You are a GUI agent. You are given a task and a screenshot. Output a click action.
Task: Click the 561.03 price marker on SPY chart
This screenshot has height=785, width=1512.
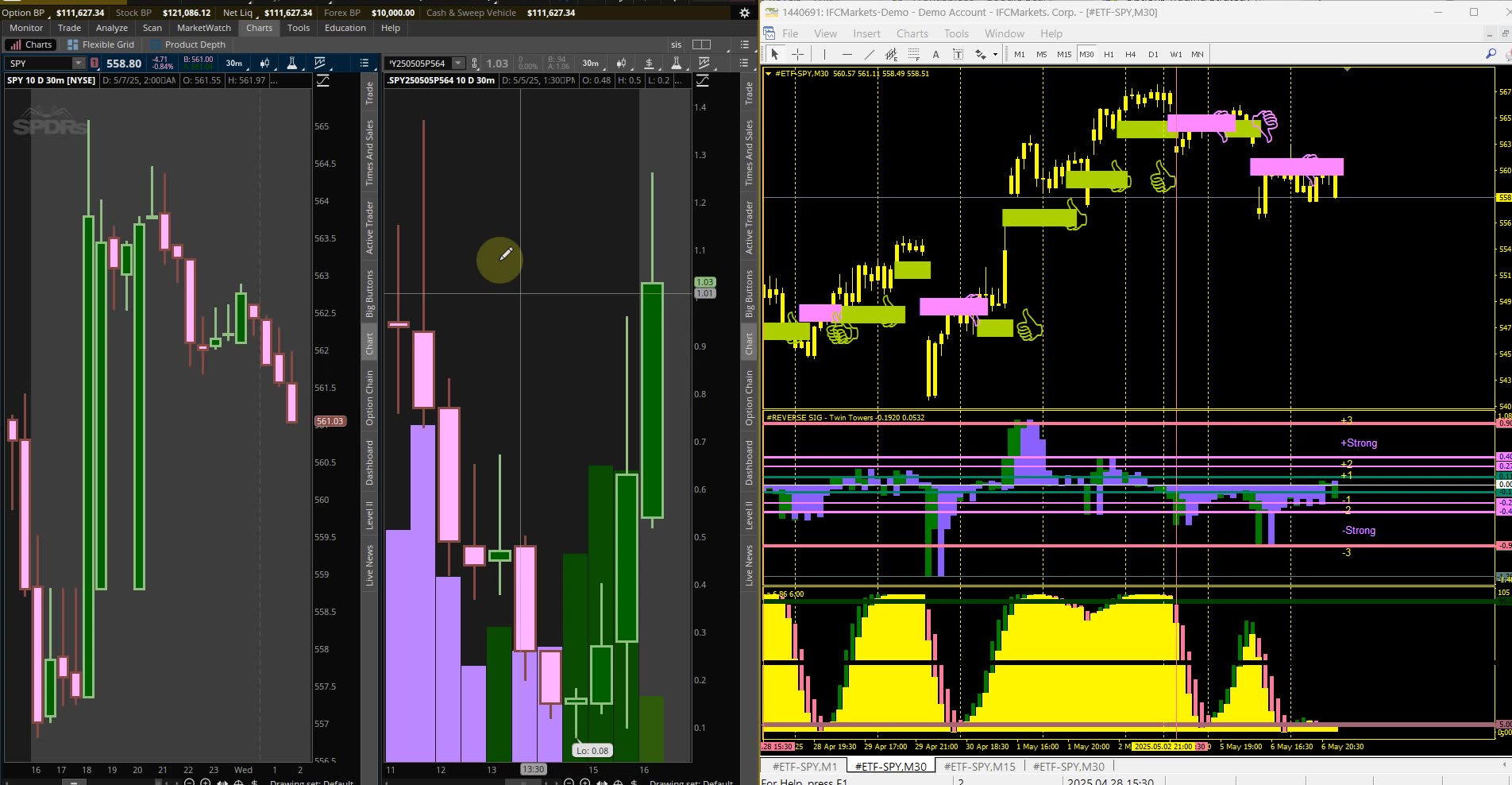330,421
